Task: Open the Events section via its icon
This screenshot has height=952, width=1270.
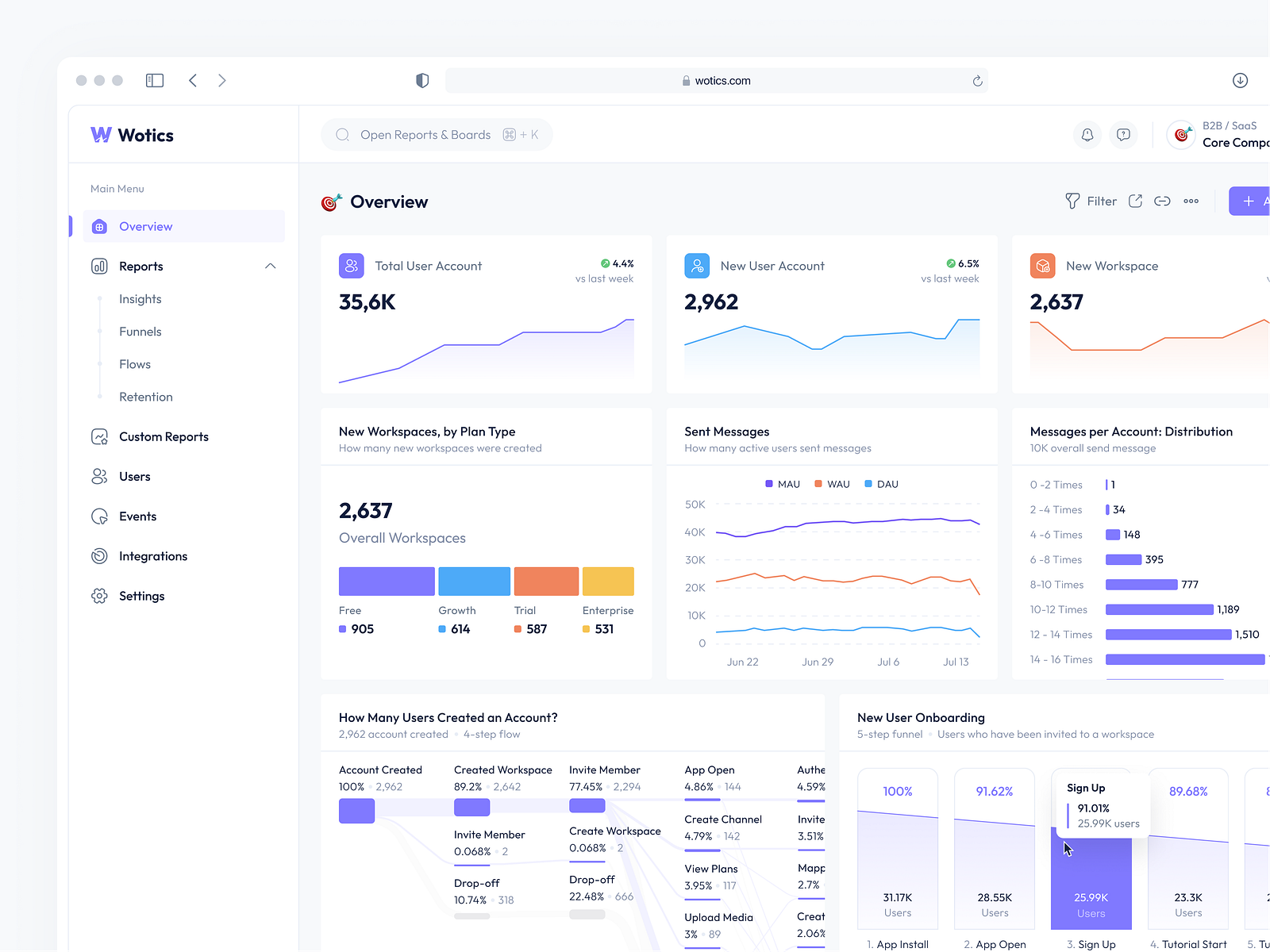Action: (x=98, y=516)
